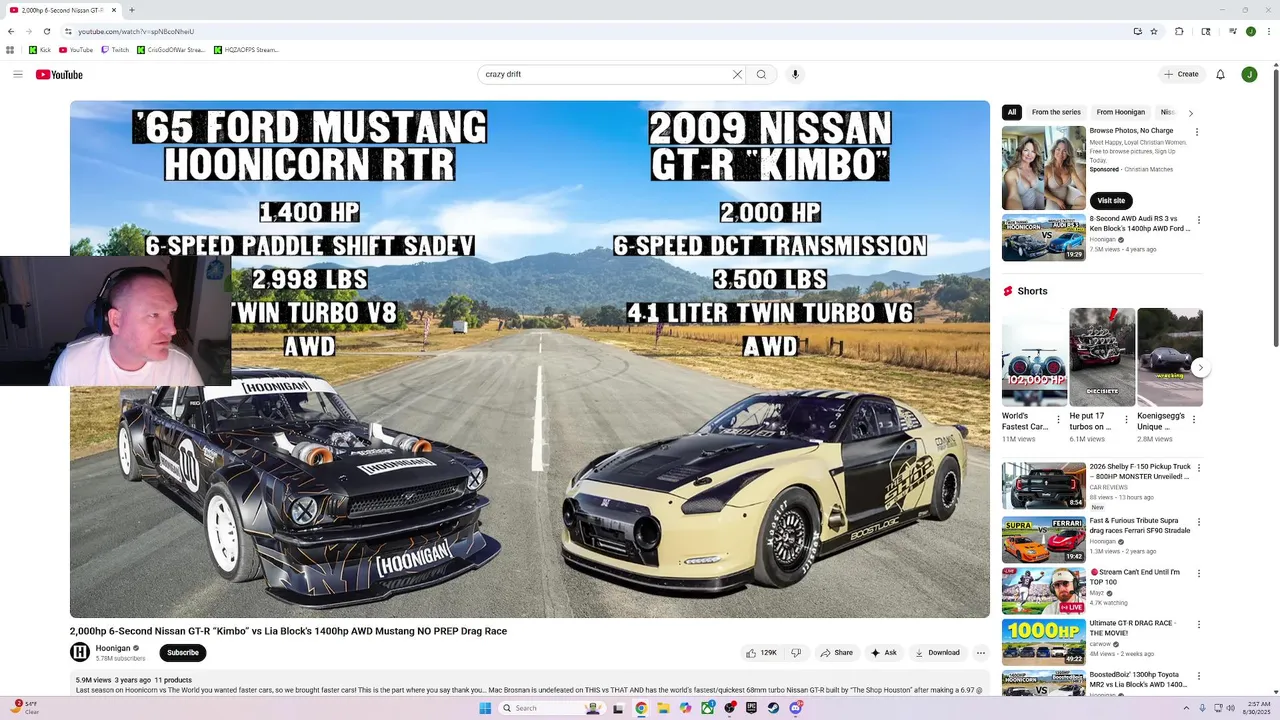Run search with the magnifier button
1280x720 pixels.
pos(761,74)
